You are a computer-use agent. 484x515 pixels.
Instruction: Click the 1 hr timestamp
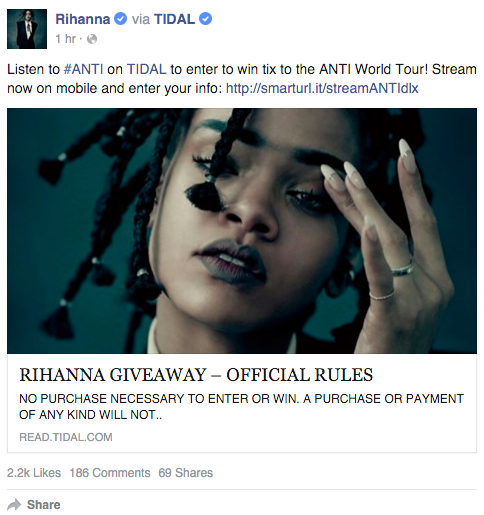66,39
